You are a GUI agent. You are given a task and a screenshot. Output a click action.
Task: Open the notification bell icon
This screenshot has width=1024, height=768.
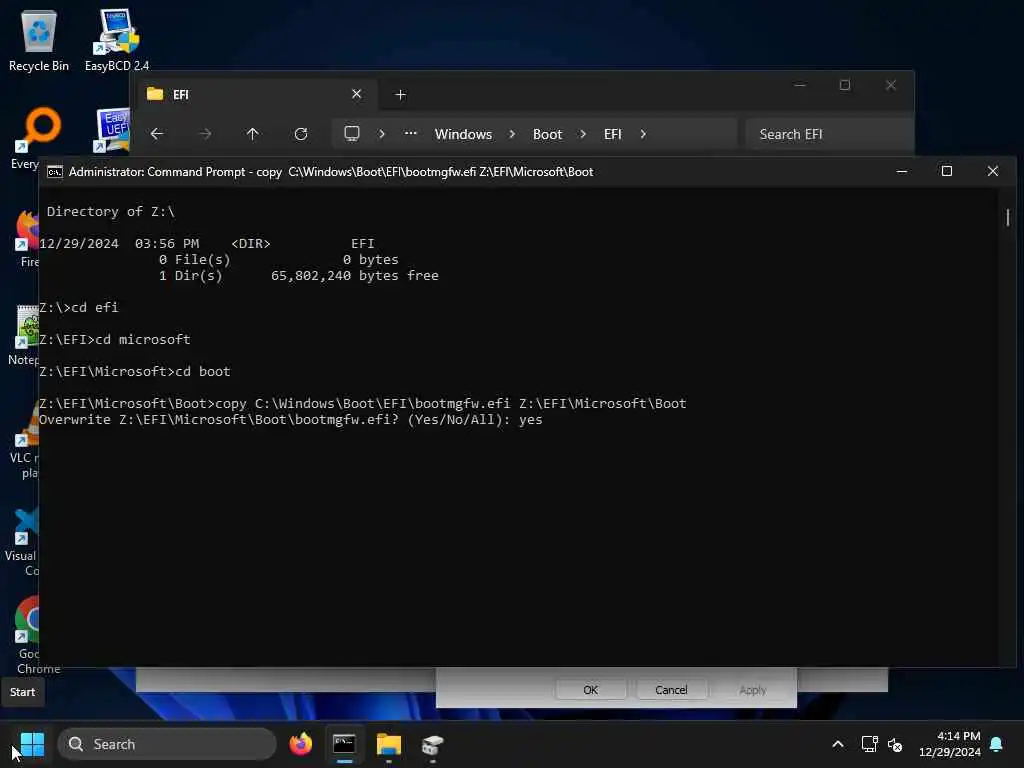point(997,744)
